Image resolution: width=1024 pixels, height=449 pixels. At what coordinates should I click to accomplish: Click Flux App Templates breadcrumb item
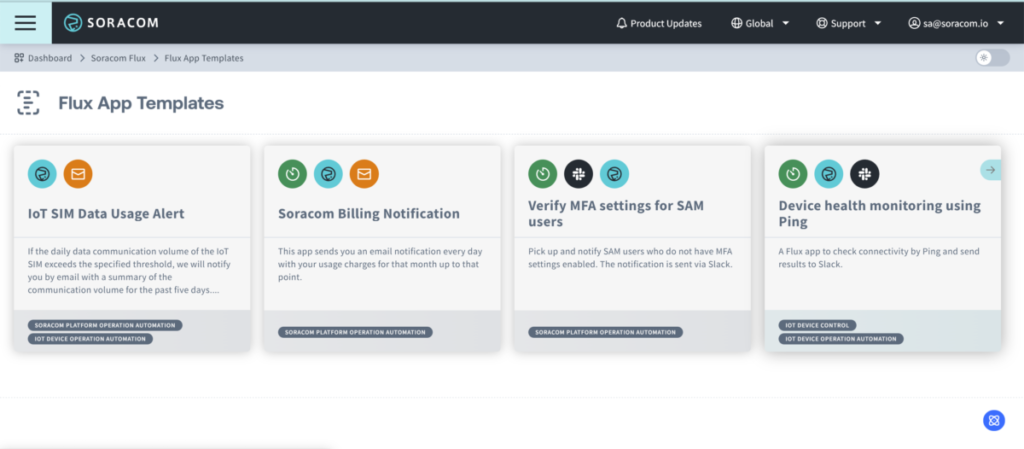pos(204,58)
